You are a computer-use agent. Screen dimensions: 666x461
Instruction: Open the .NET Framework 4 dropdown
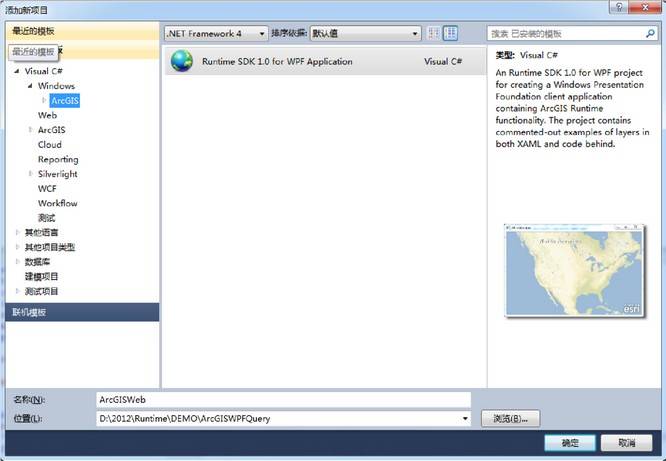pos(216,33)
